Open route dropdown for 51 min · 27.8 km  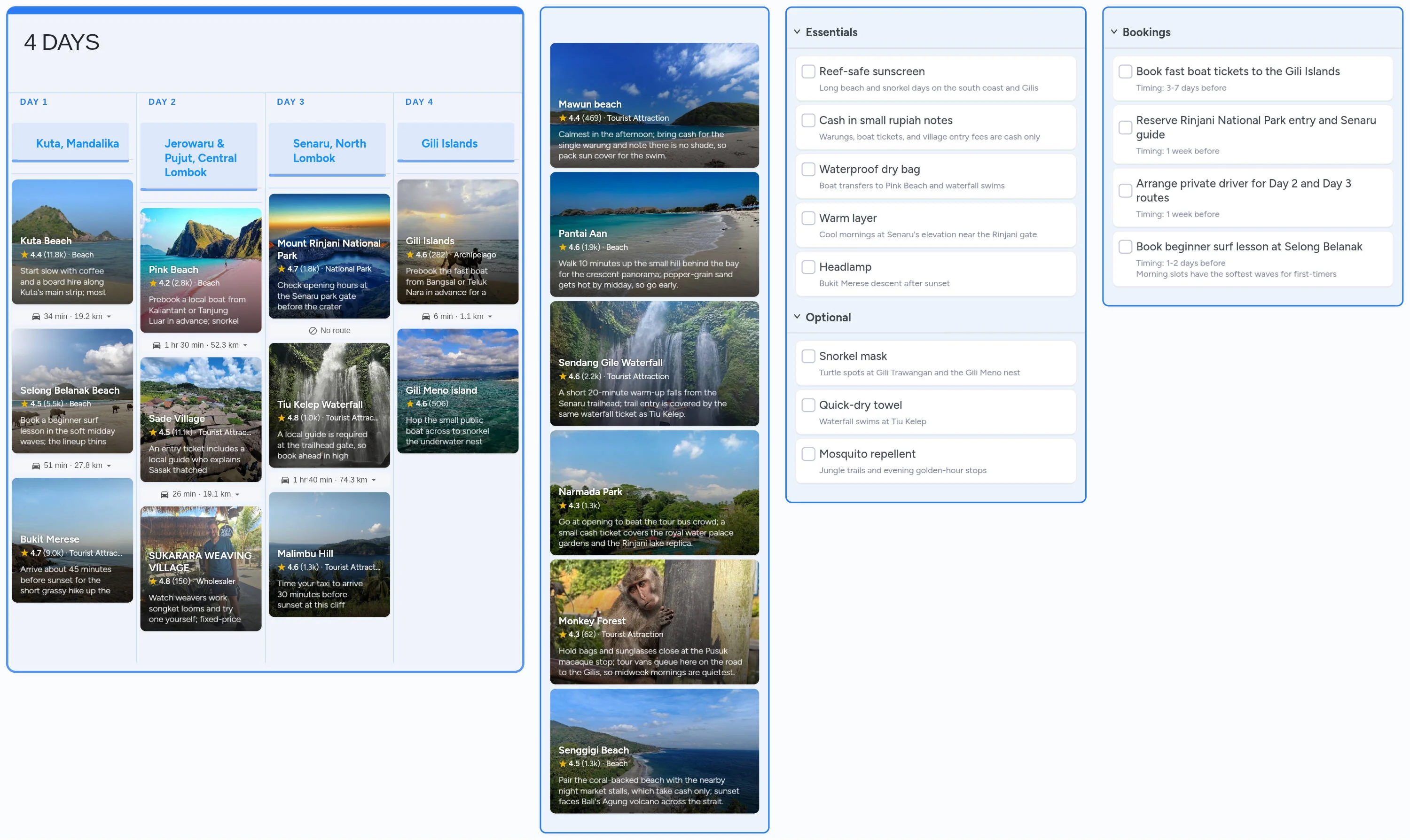pos(109,465)
